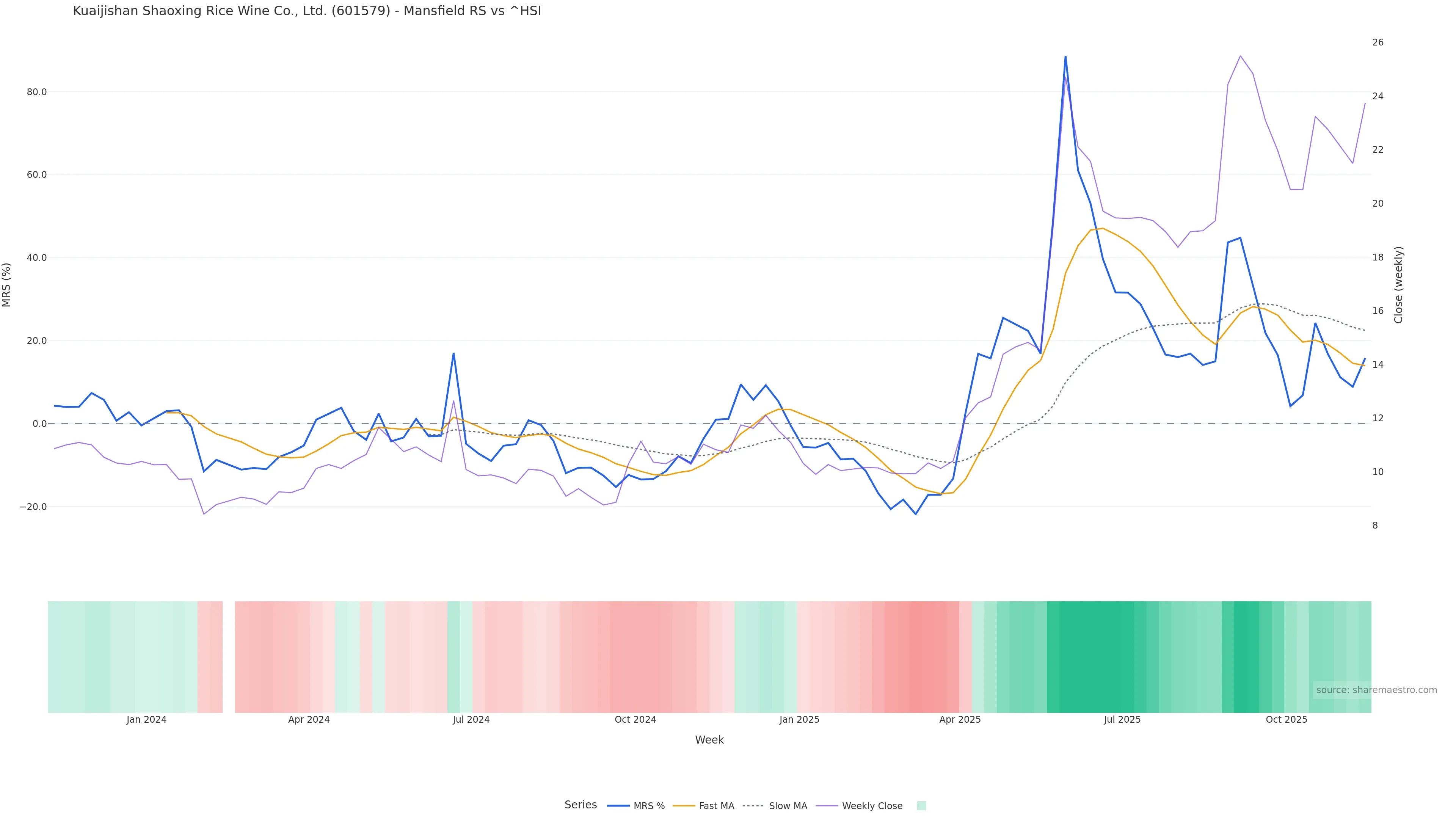The height and width of the screenshot is (819, 1456).
Task: Click the Oct 2024 x-axis tick label
Action: tap(635, 720)
